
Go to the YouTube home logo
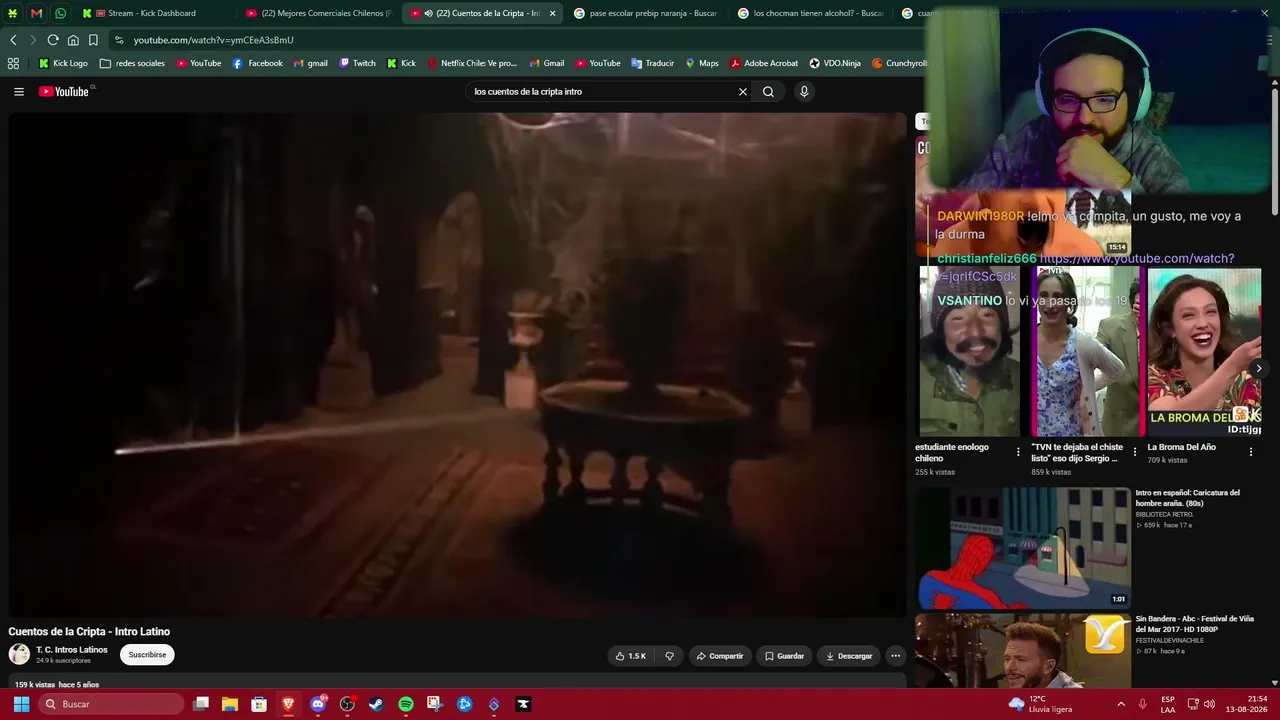click(x=66, y=92)
